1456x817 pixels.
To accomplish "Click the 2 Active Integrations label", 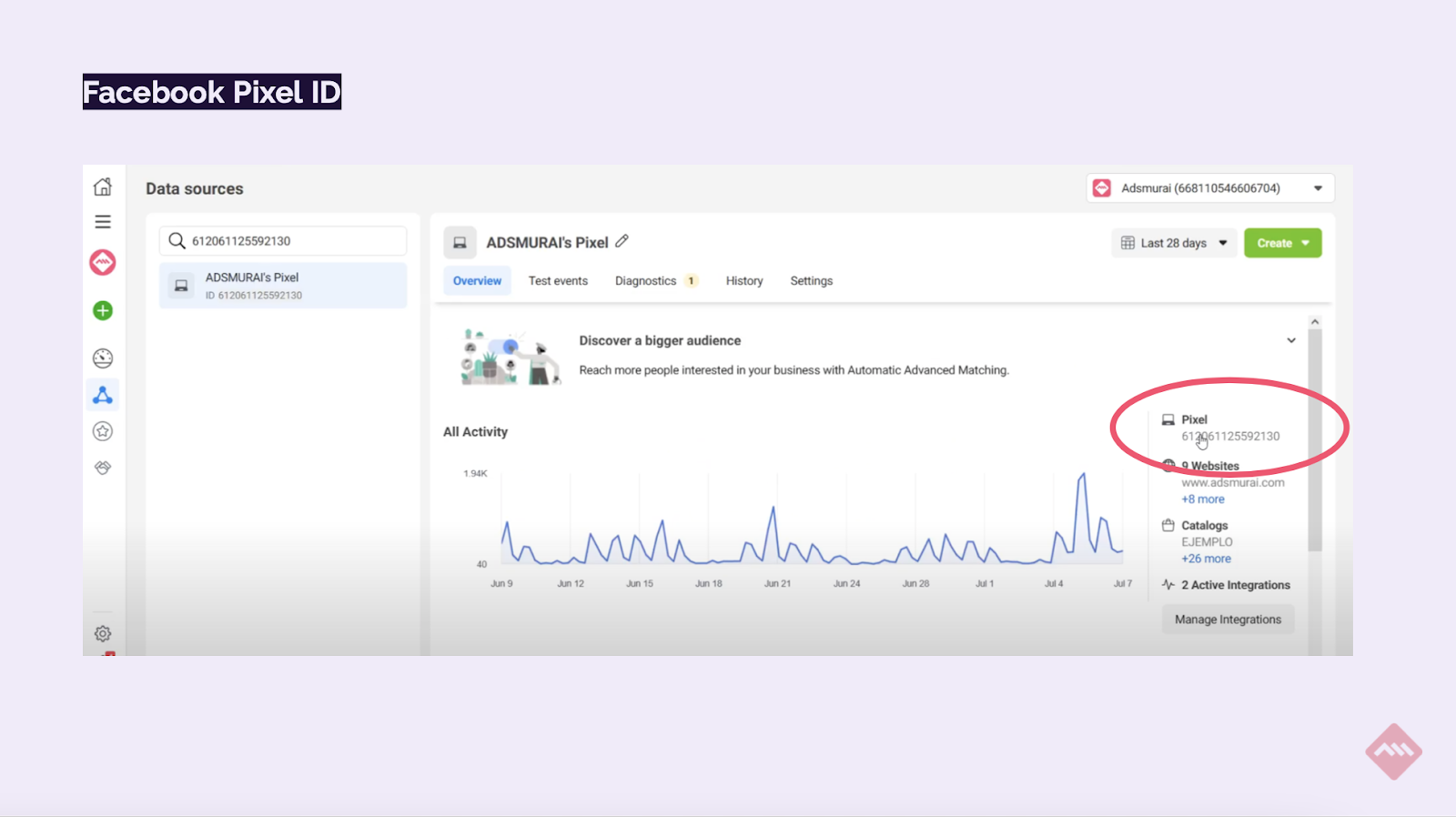I will [1236, 585].
